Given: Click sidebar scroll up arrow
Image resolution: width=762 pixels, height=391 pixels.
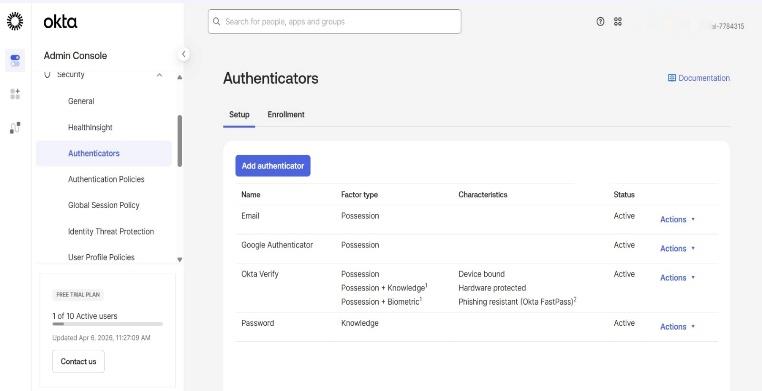Looking at the screenshot, I should point(180,77).
